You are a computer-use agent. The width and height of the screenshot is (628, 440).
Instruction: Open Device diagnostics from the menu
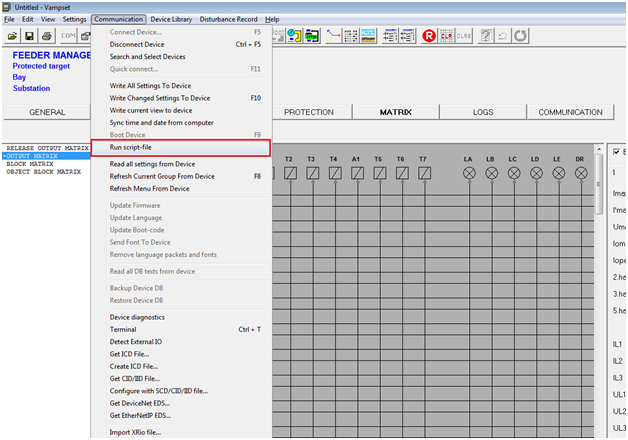181,317
